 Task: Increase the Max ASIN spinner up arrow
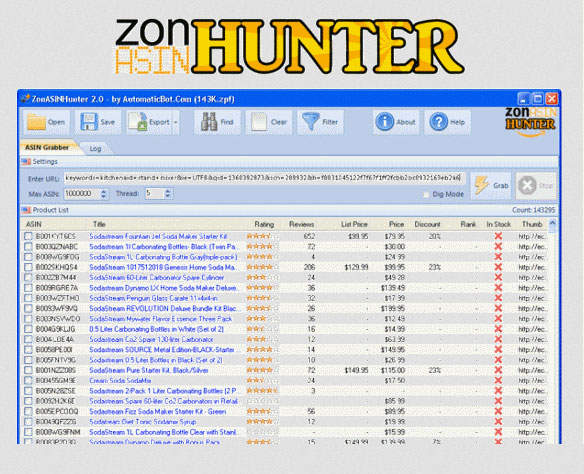pos(104,191)
